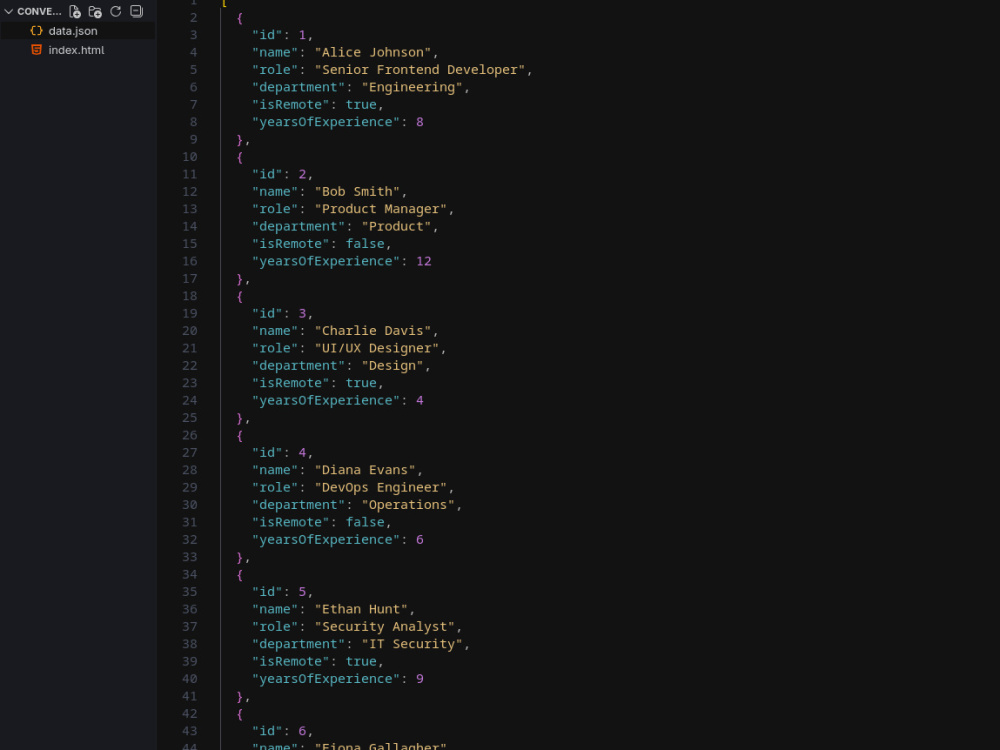Refresh the explorer file list

(x=115, y=11)
